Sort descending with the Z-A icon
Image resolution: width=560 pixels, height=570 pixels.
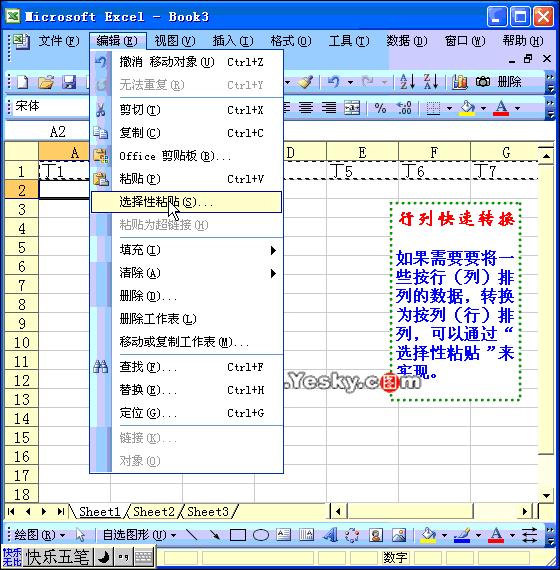(431, 82)
